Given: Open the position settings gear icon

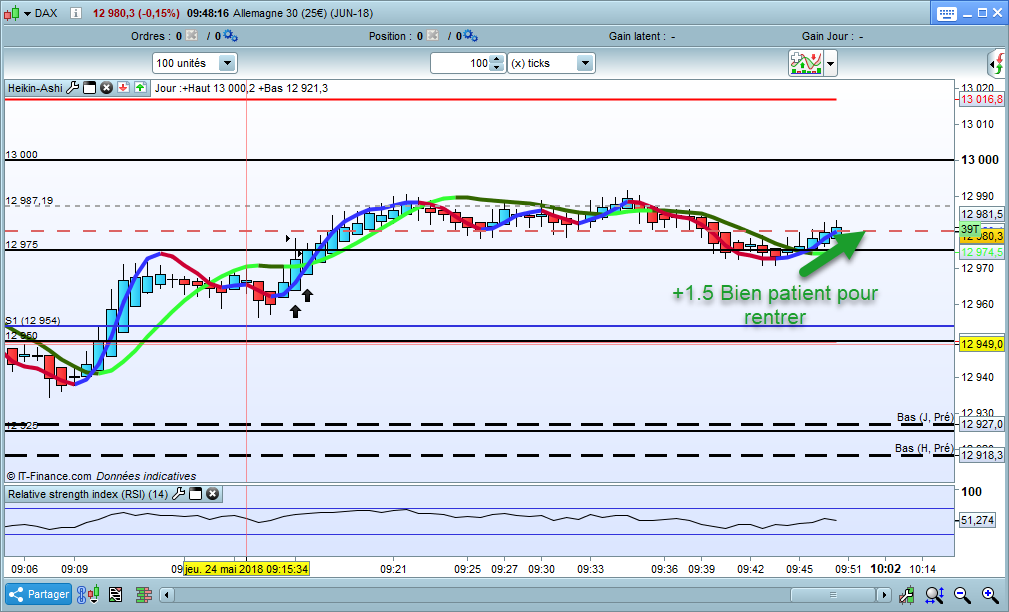Looking at the screenshot, I should tap(470, 35).
